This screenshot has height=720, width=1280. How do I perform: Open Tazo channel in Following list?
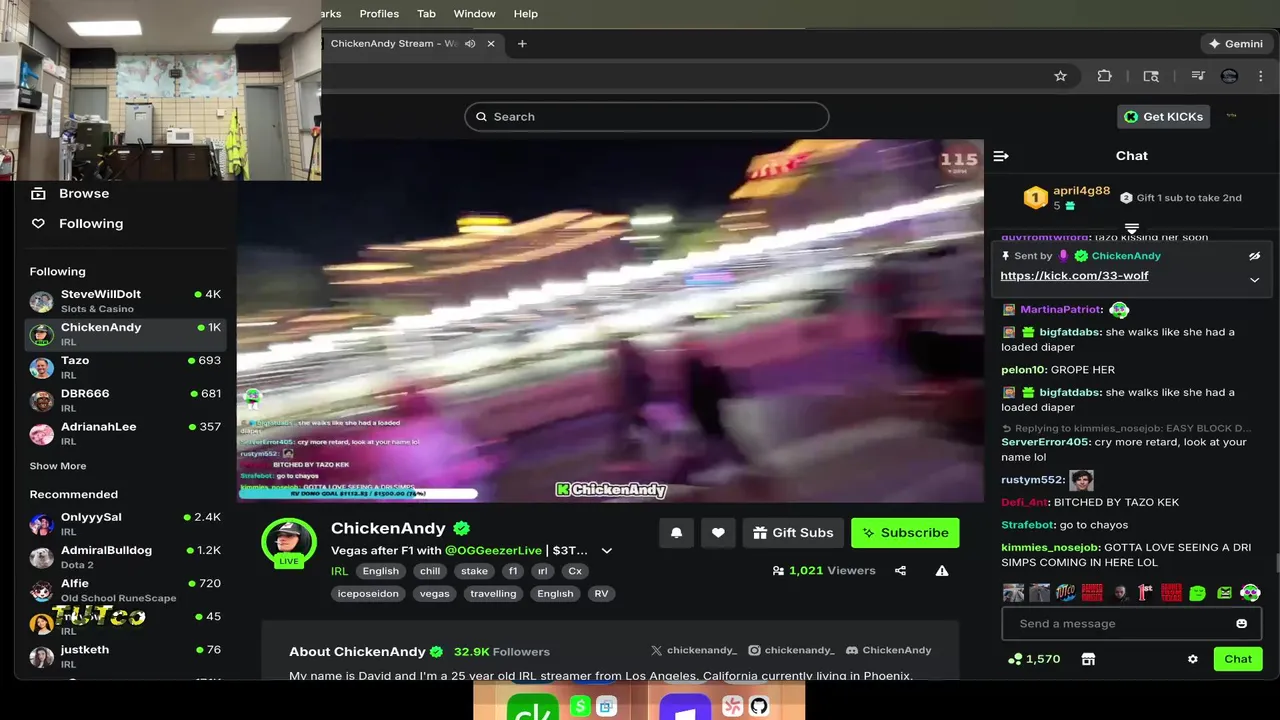125,367
